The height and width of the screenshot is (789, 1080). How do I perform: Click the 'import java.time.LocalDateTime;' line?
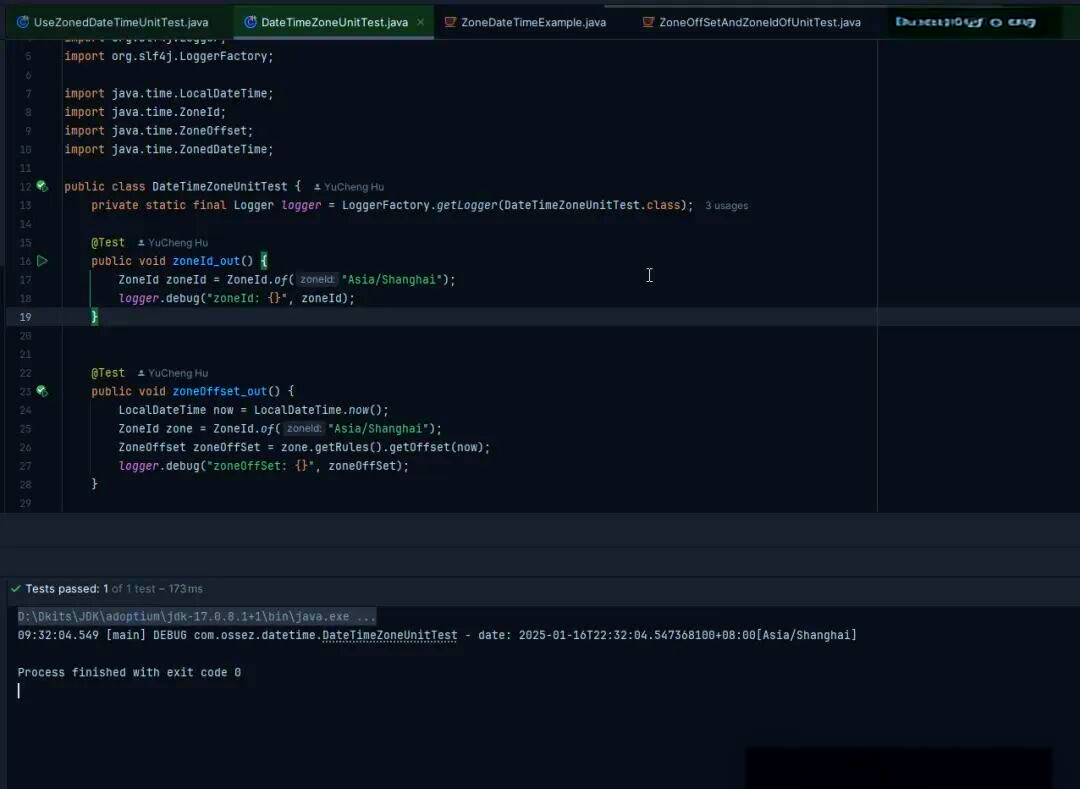point(169,94)
